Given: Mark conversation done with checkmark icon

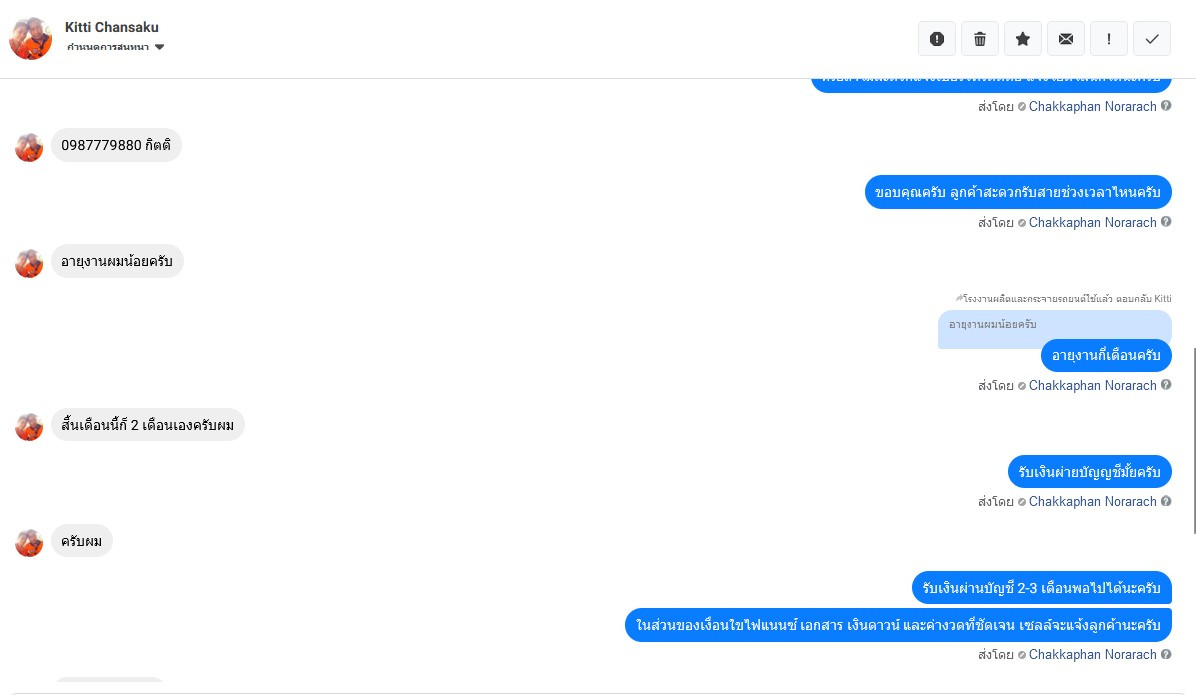Looking at the screenshot, I should point(1152,39).
